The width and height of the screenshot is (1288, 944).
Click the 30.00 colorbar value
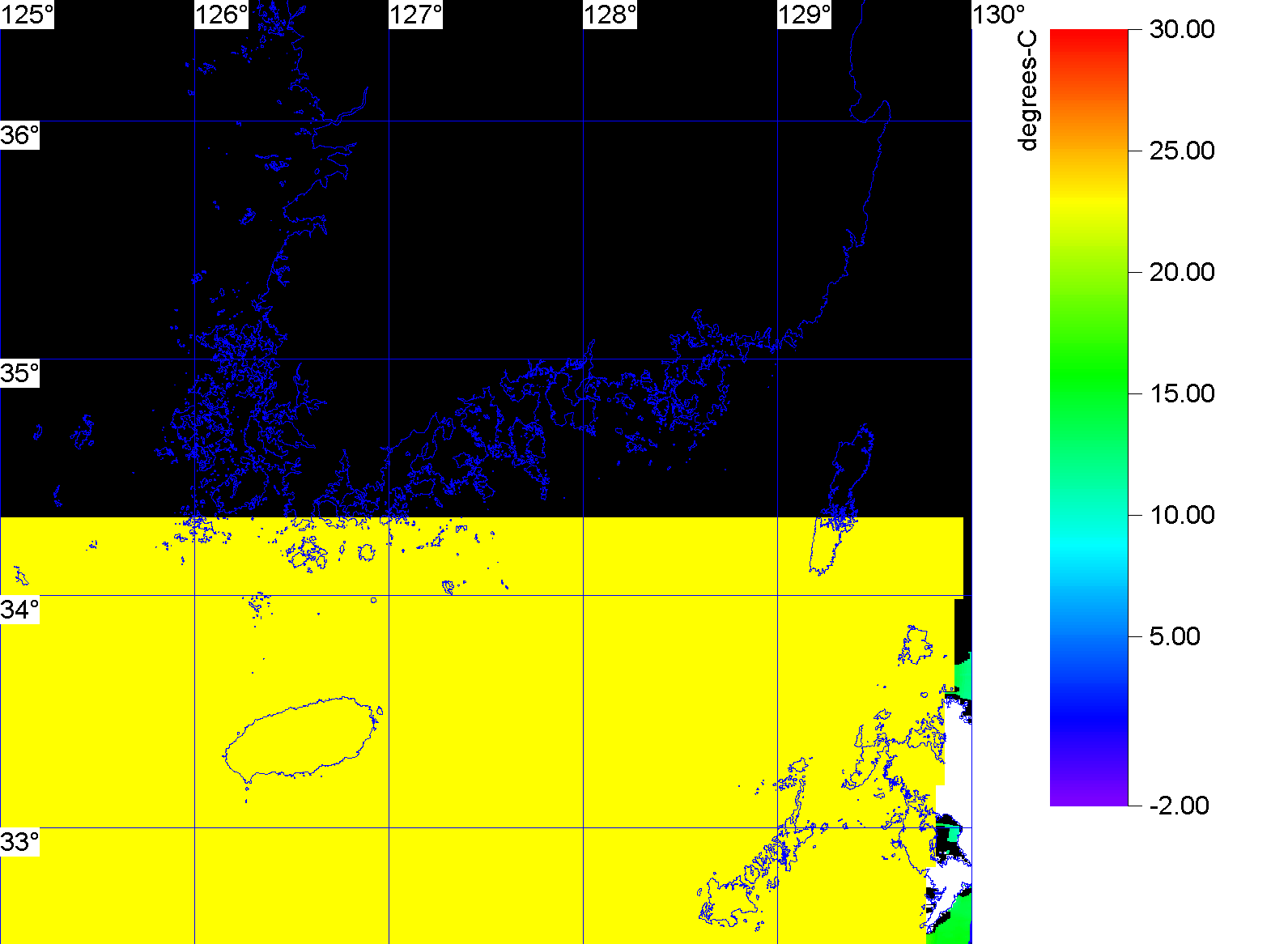point(1182,29)
